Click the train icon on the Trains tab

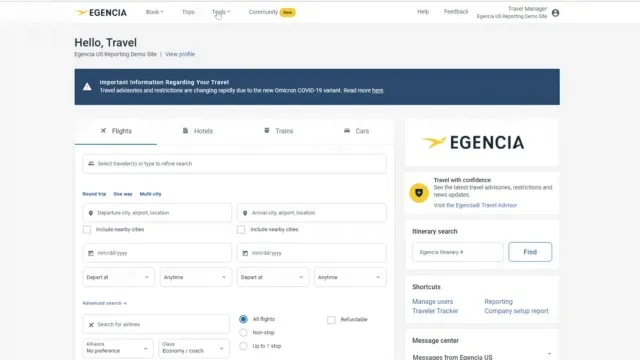pos(267,131)
